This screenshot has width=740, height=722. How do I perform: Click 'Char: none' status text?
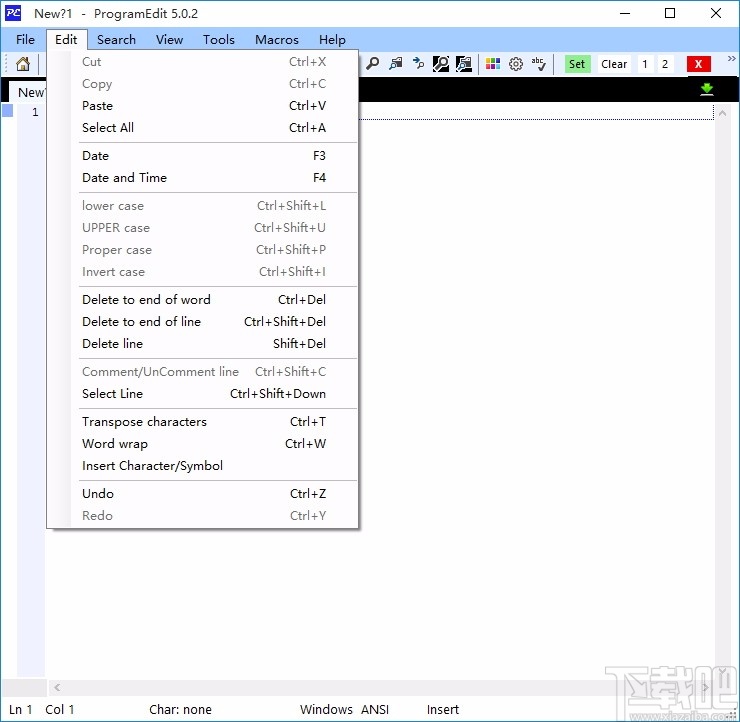click(x=180, y=709)
